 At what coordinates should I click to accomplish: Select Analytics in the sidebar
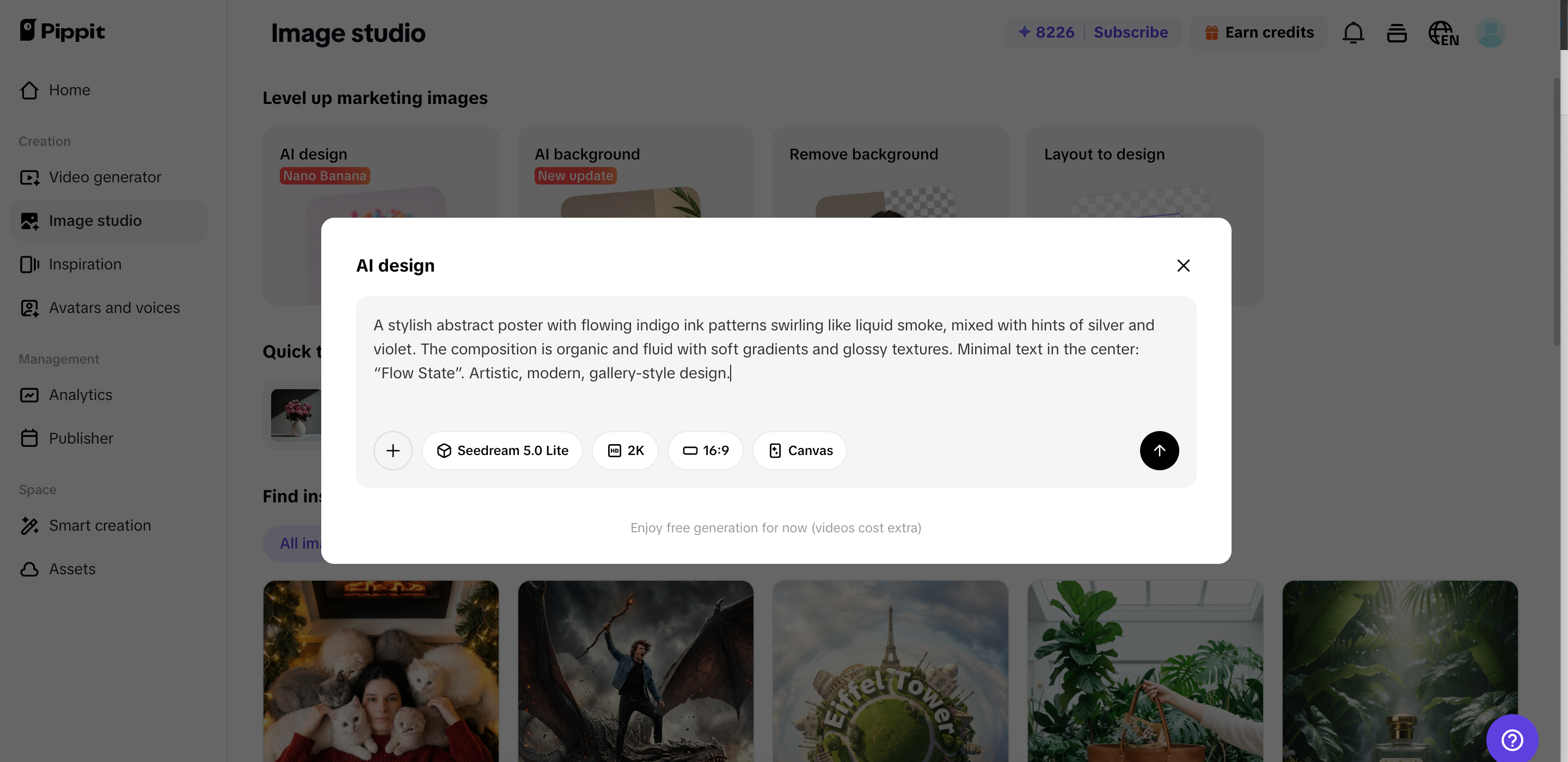coord(81,395)
